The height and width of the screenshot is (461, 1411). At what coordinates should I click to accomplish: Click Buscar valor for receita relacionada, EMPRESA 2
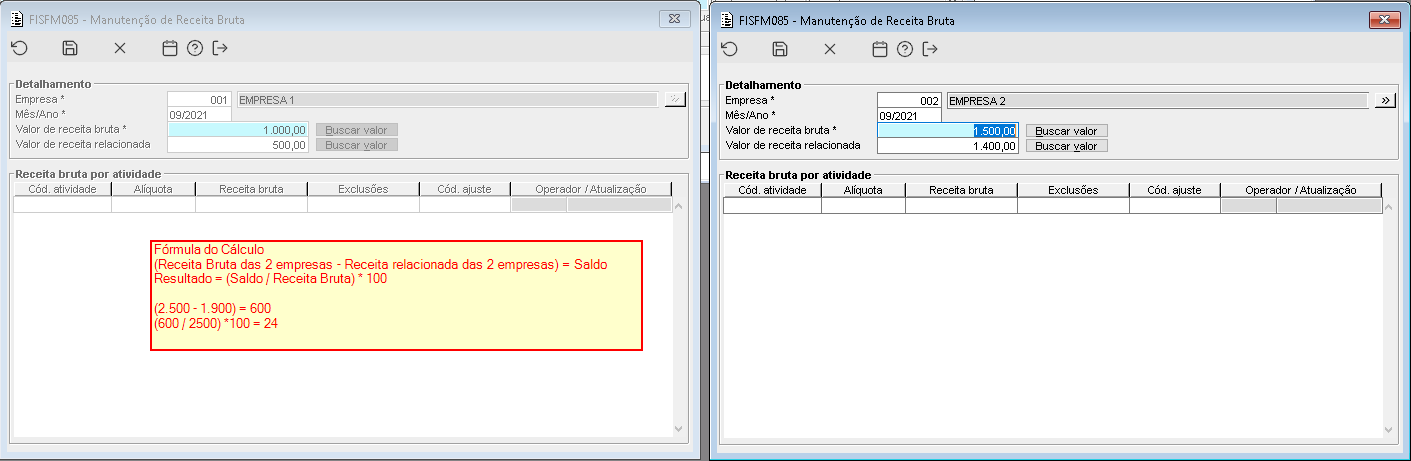(x=1067, y=146)
